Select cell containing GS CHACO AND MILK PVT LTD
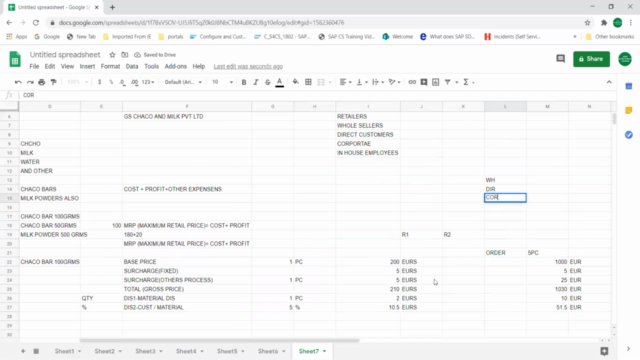Screen dimensions: 640x360 coord(187,116)
